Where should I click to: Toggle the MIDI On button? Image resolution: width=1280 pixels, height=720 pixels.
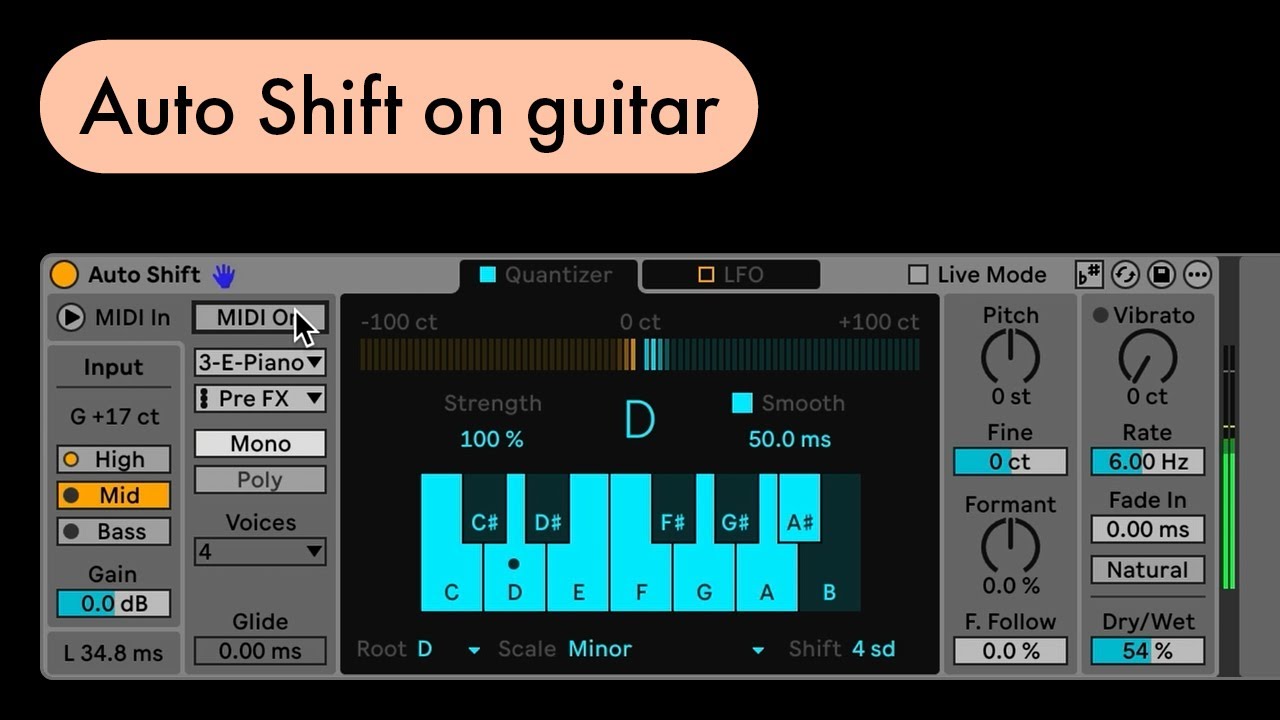260,317
